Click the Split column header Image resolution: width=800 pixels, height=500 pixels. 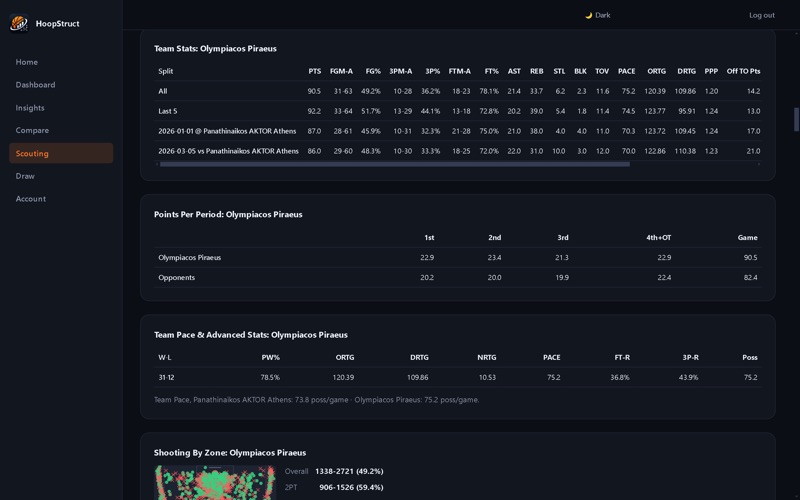click(x=165, y=71)
